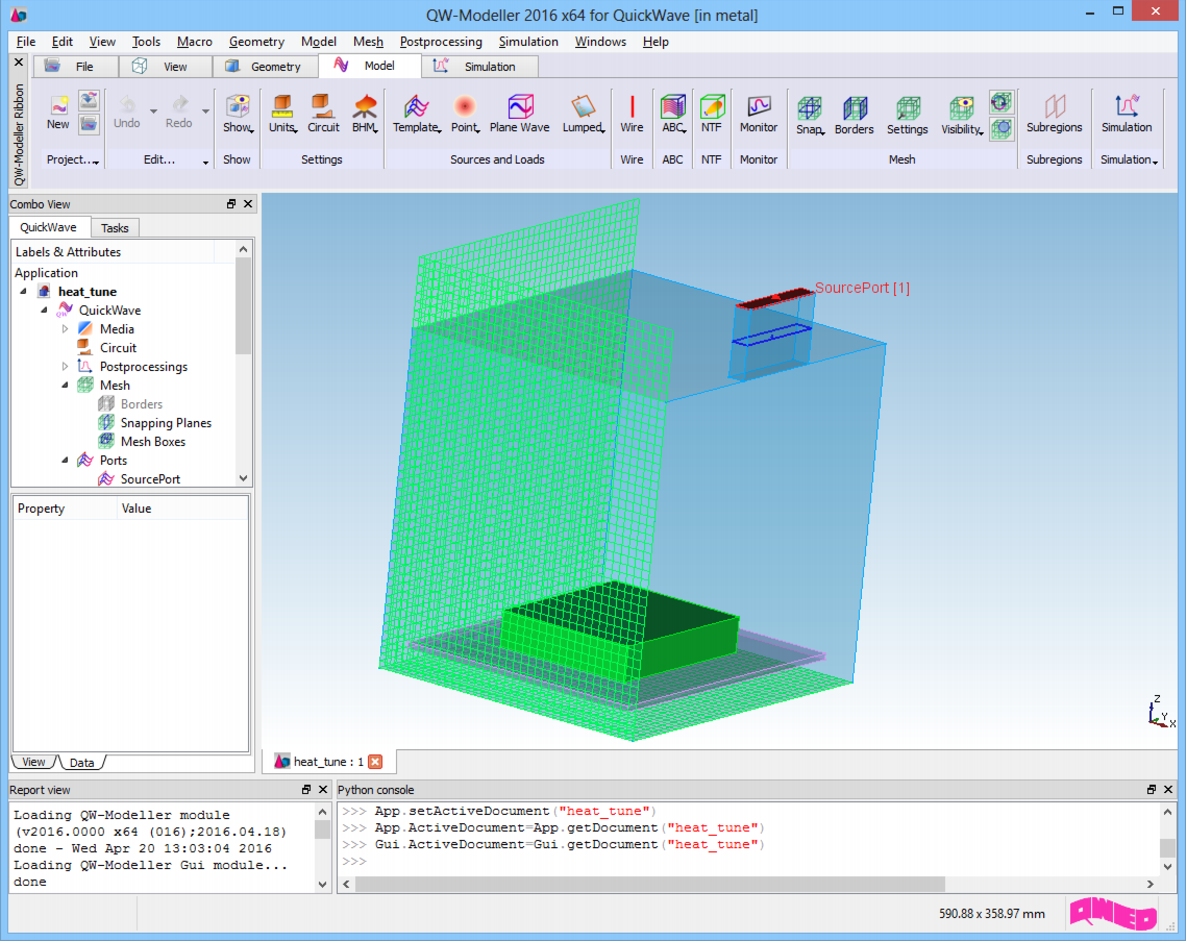Select the Template source icon
Image resolution: width=1187 pixels, height=943 pixels.
(416, 113)
